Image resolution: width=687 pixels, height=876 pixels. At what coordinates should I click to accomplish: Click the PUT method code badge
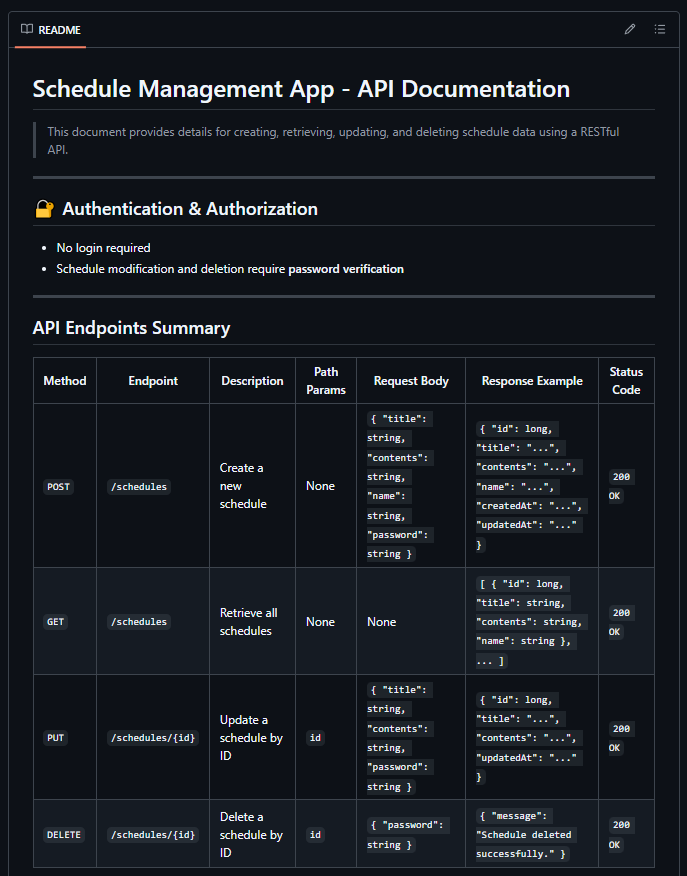55,738
